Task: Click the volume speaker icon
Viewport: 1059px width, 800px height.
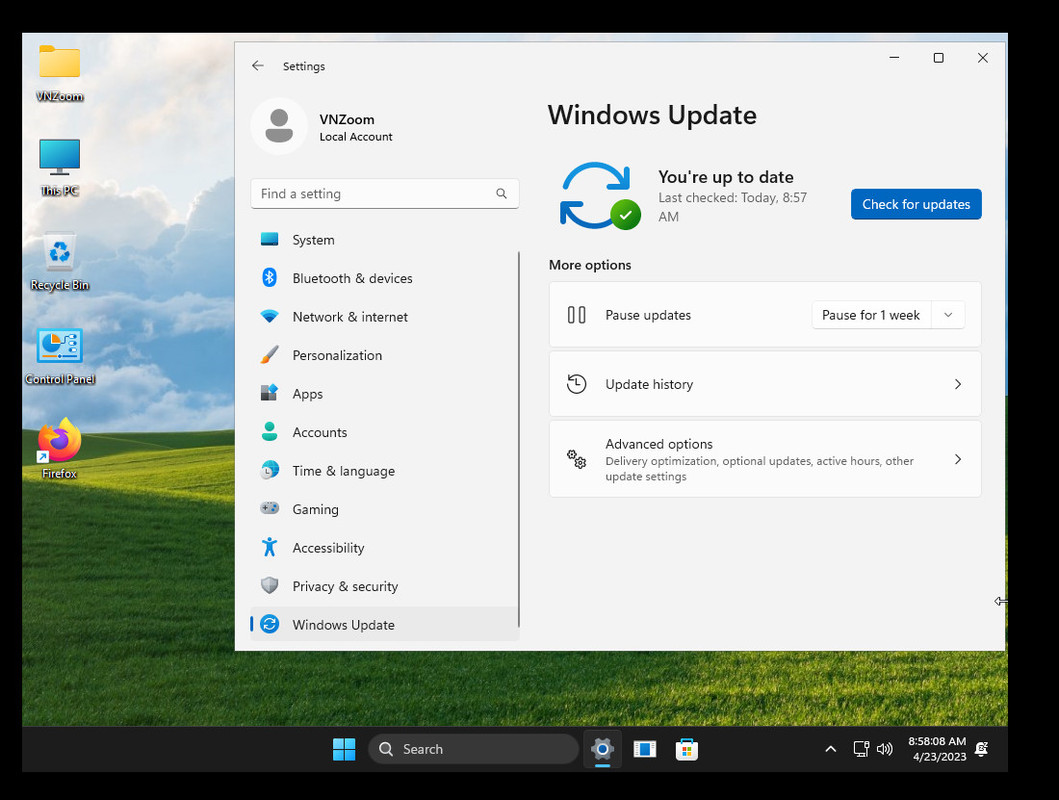Action: 884,749
